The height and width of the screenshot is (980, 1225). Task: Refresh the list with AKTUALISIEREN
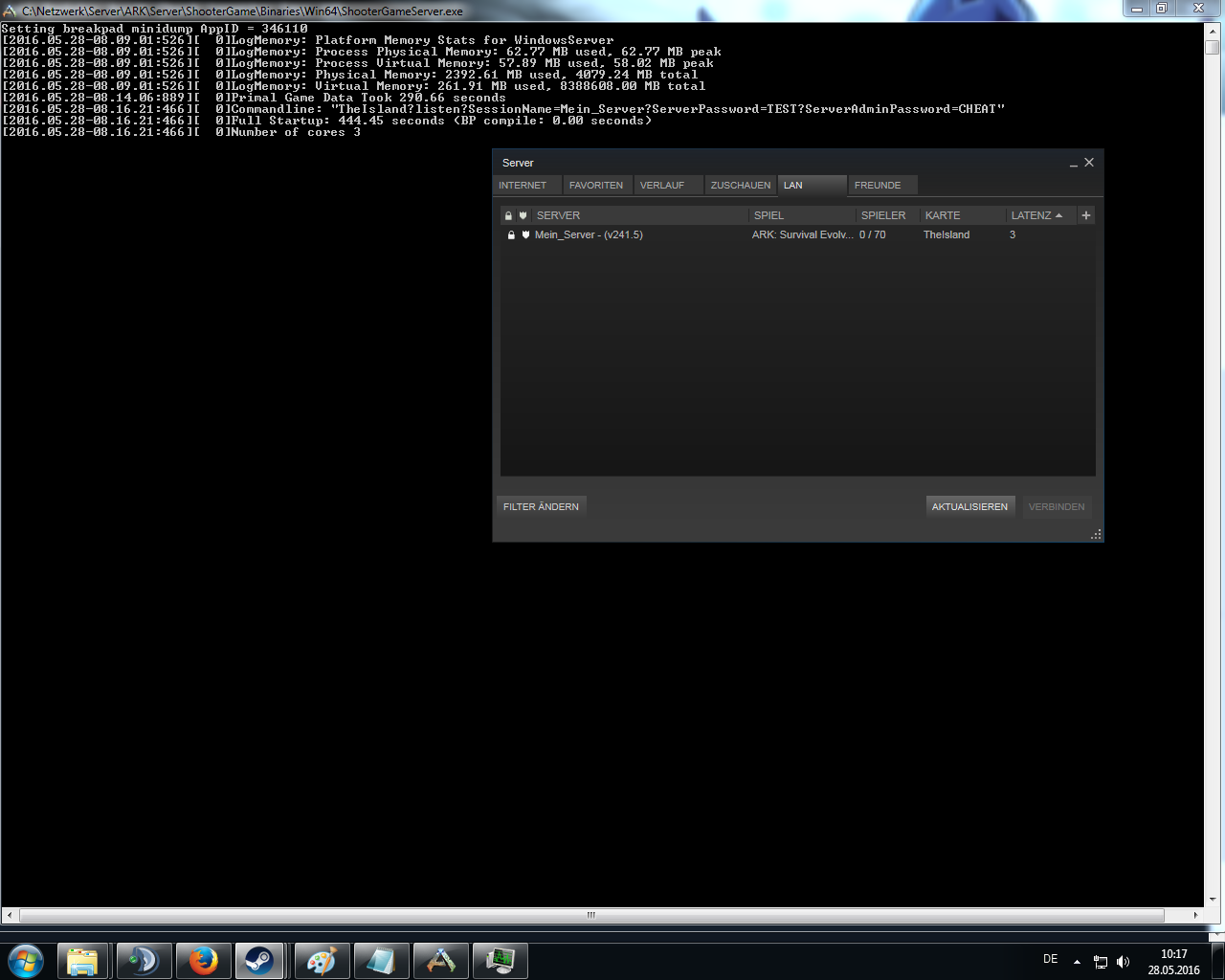(x=969, y=506)
